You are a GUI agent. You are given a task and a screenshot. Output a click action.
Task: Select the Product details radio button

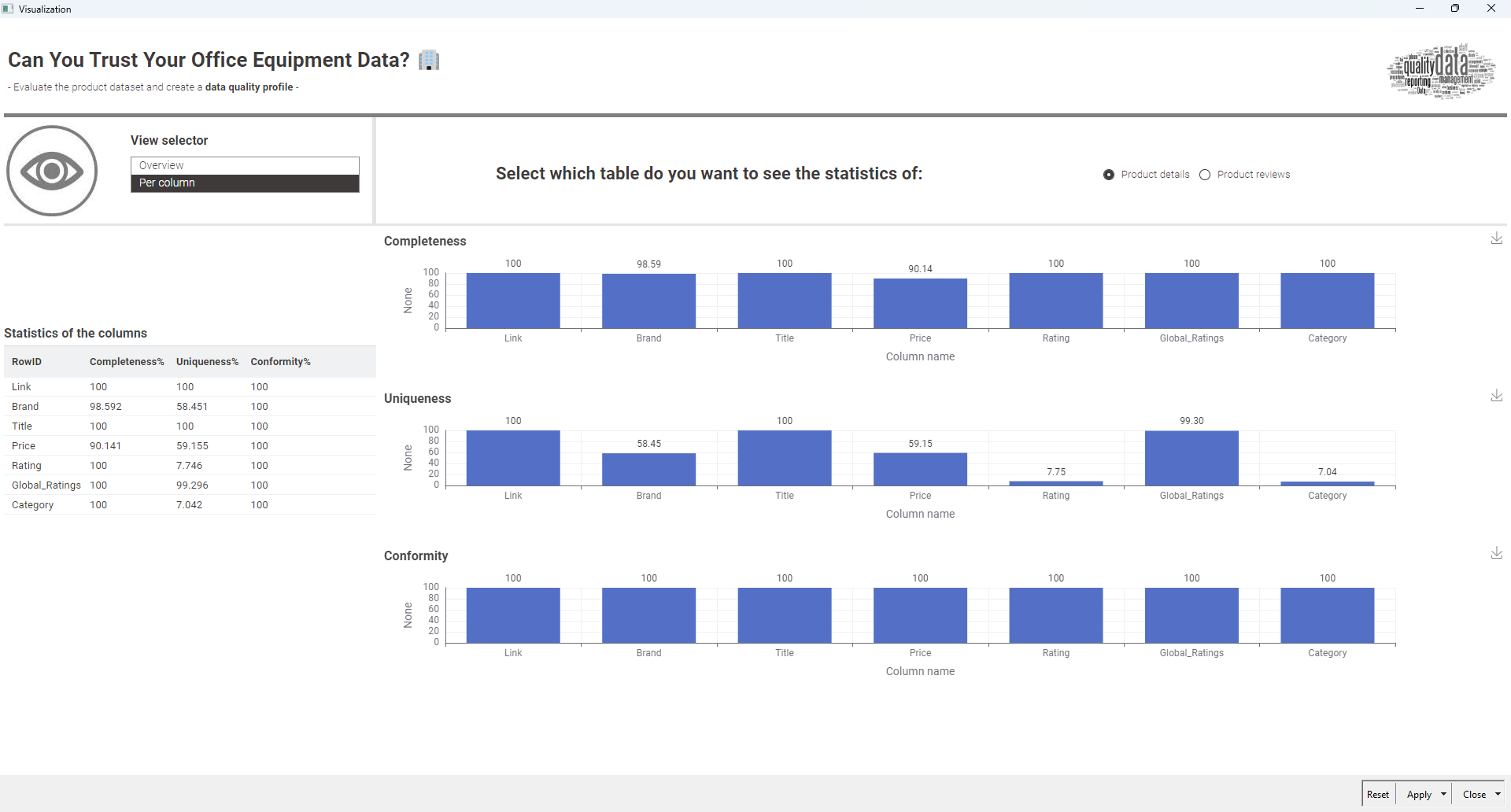tap(1109, 175)
